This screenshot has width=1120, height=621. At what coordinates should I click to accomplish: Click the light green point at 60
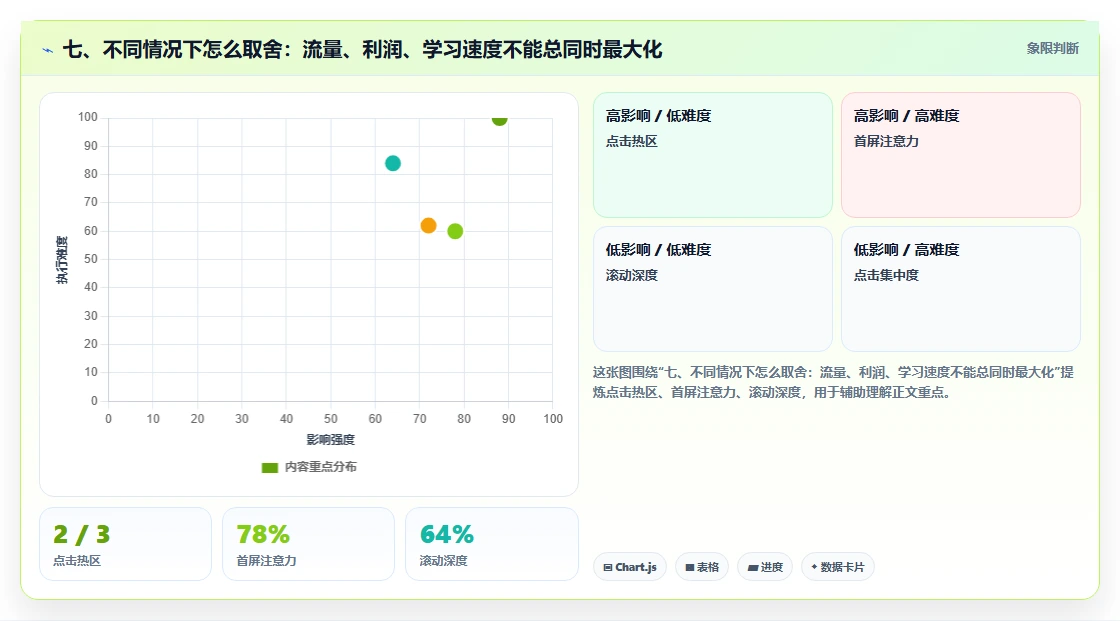(x=455, y=232)
